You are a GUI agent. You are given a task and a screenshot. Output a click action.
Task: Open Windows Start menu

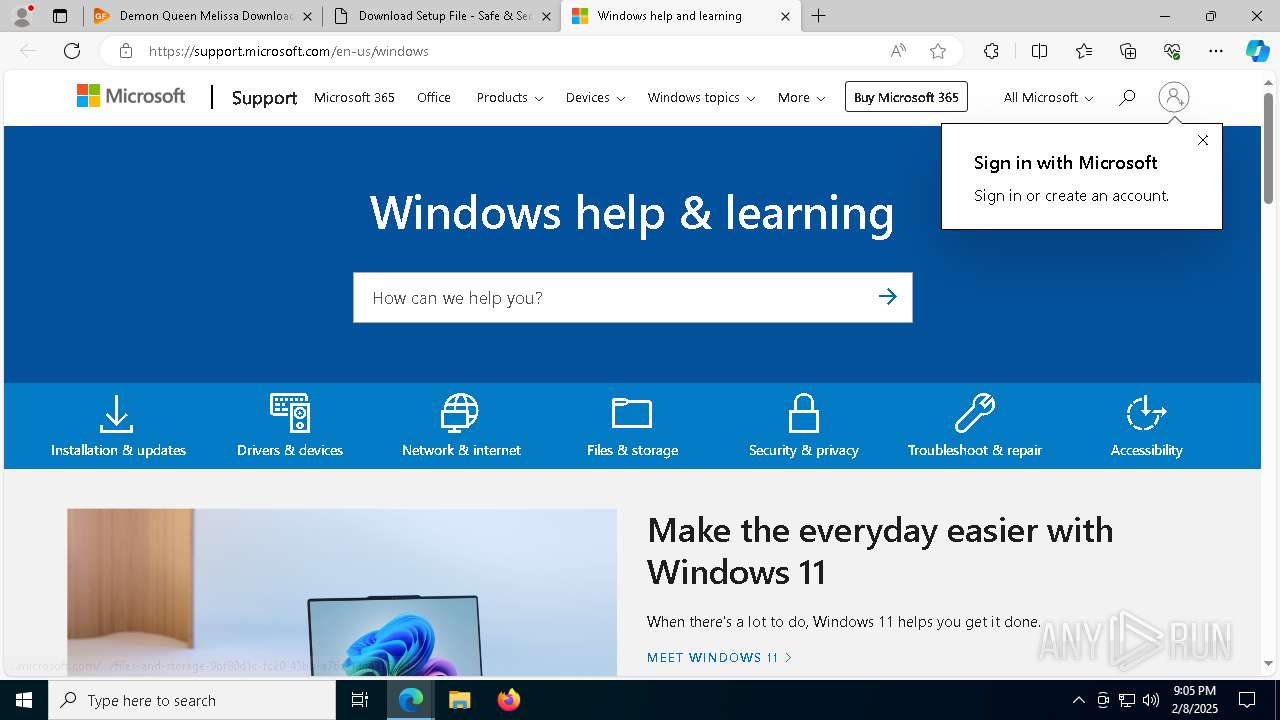24,700
